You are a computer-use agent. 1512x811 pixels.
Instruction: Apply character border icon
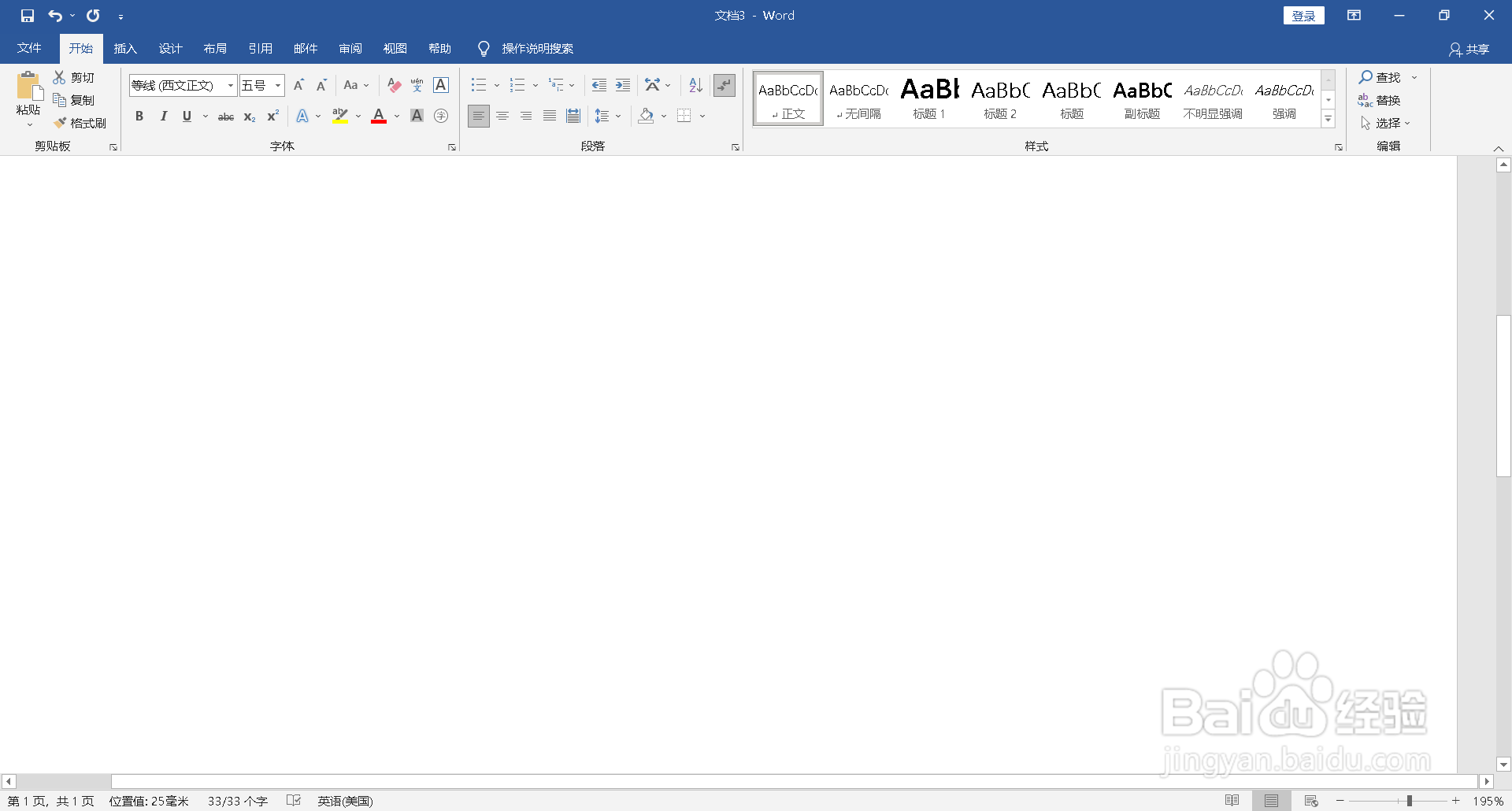441,85
